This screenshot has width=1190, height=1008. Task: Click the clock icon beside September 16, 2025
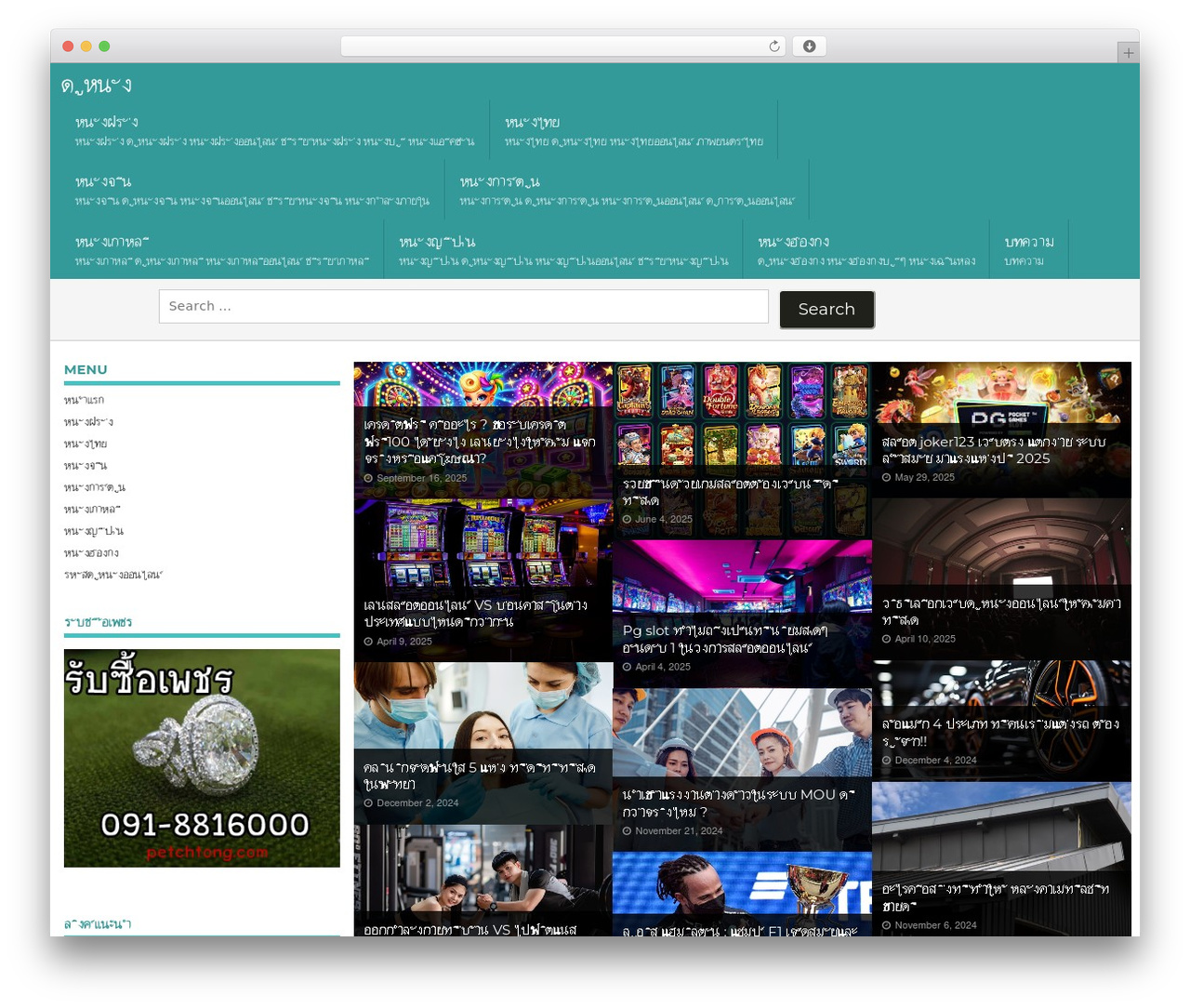click(x=368, y=478)
